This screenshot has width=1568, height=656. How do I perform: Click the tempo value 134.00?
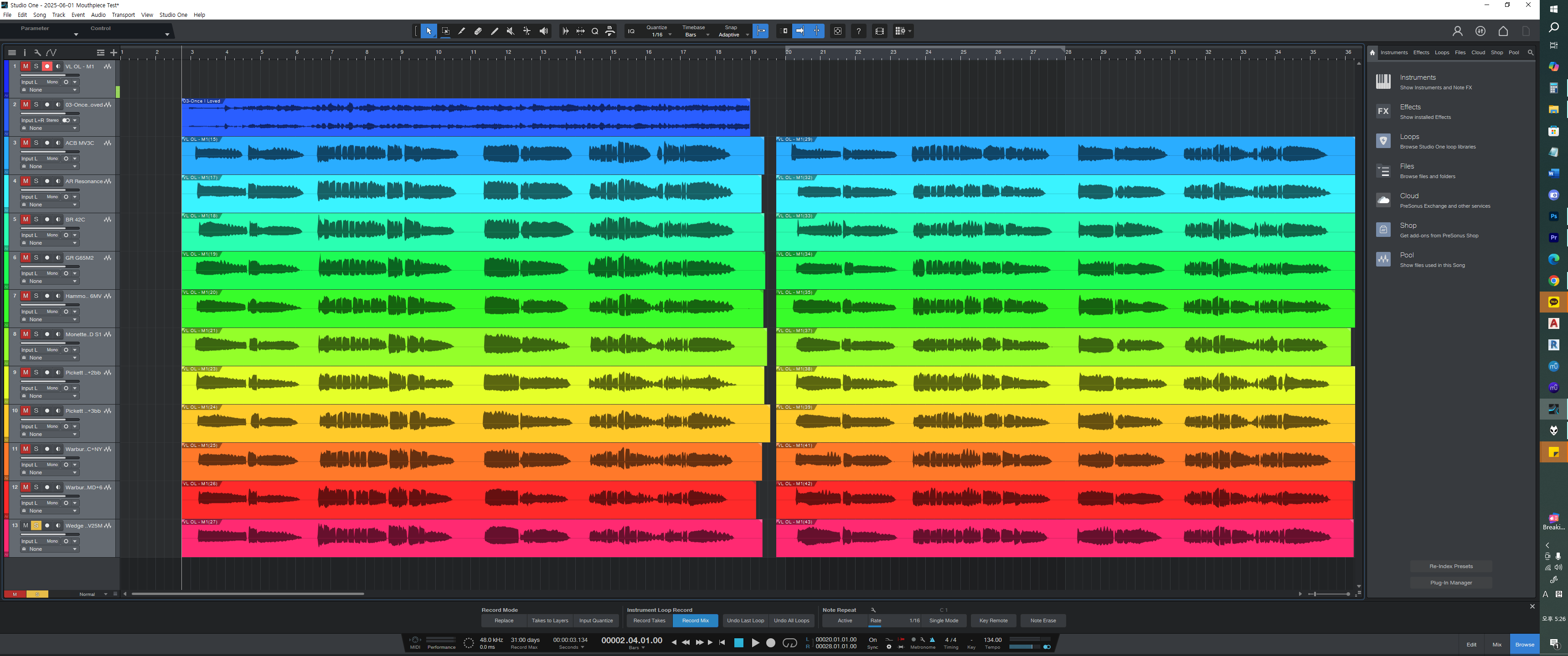point(992,640)
